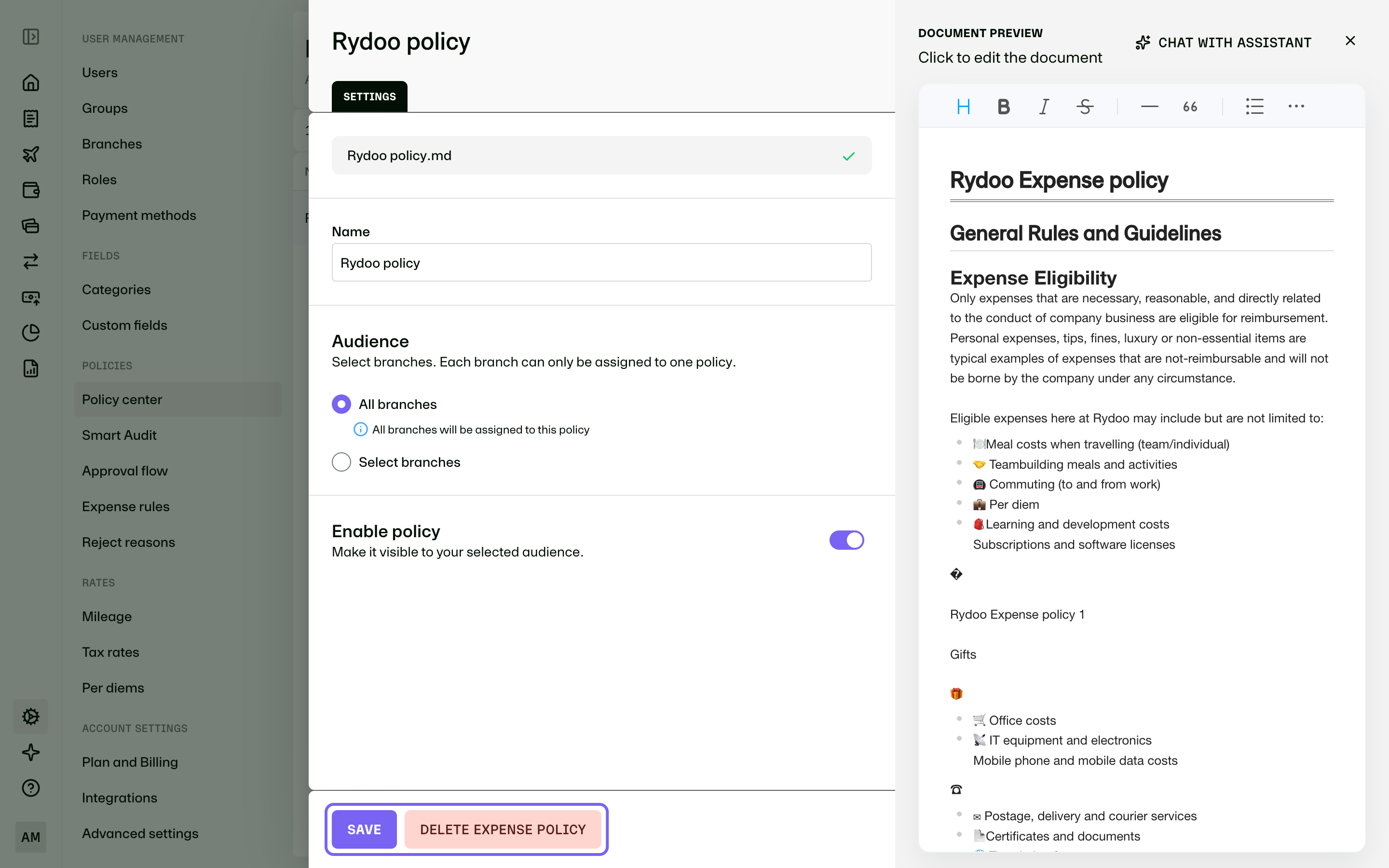Toggle italic formatting in editor toolbar
The height and width of the screenshot is (868, 1389).
click(x=1044, y=107)
